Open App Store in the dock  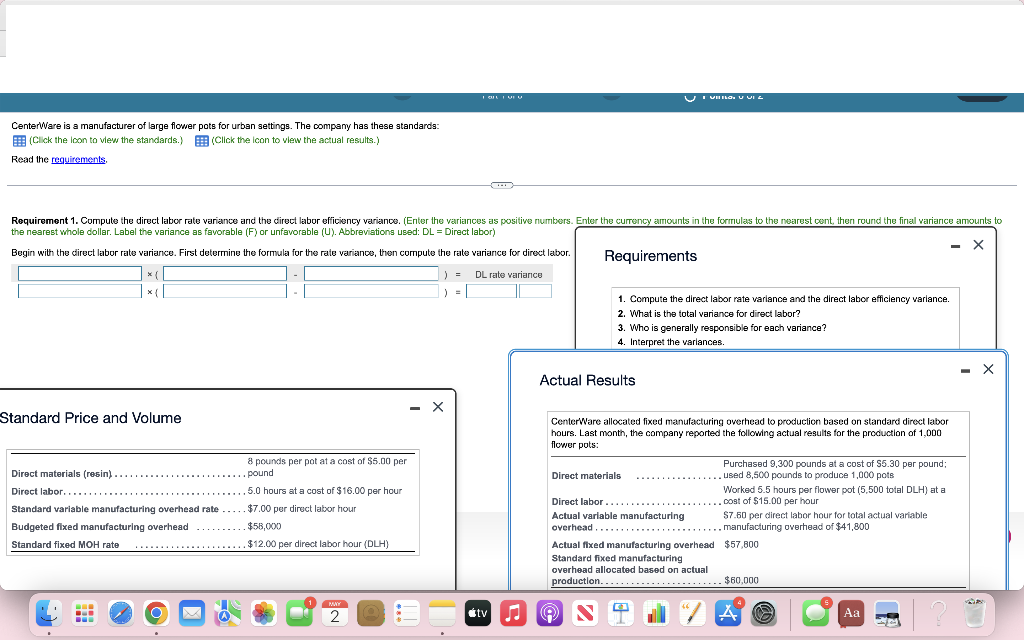(728, 613)
